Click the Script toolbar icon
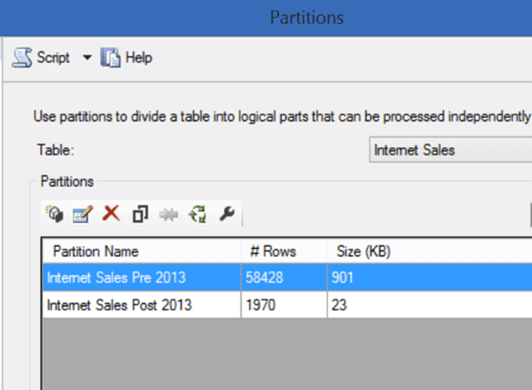The height and width of the screenshot is (390, 532). [x=22, y=57]
